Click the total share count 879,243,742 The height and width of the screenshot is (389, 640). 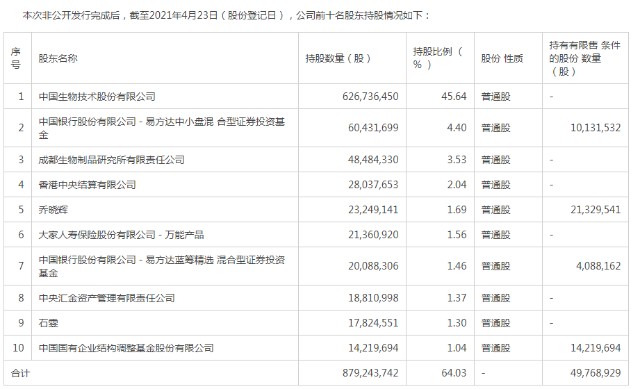[370, 373]
